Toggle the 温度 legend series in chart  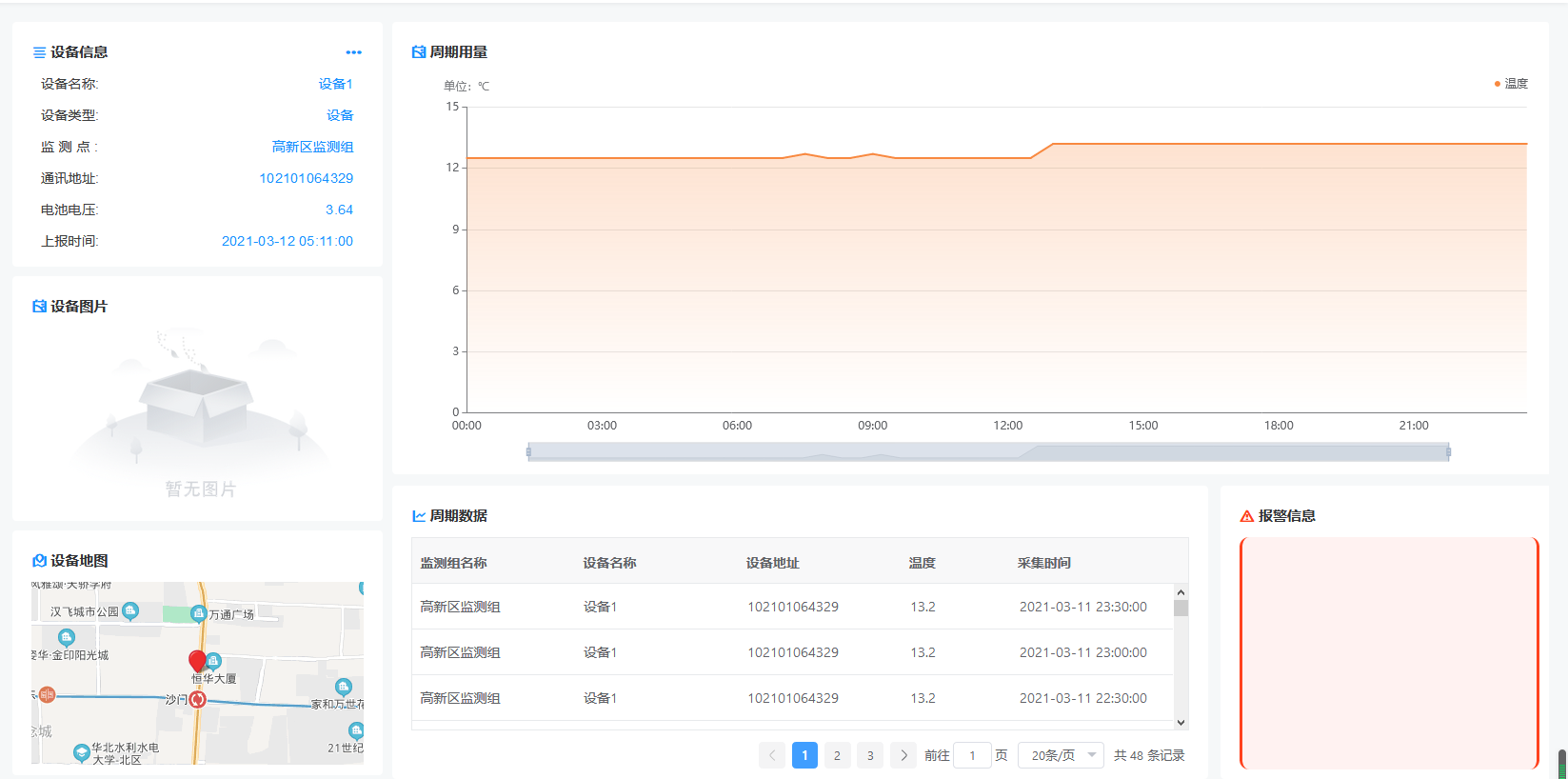pyautogui.click(x=1511, y=84)
